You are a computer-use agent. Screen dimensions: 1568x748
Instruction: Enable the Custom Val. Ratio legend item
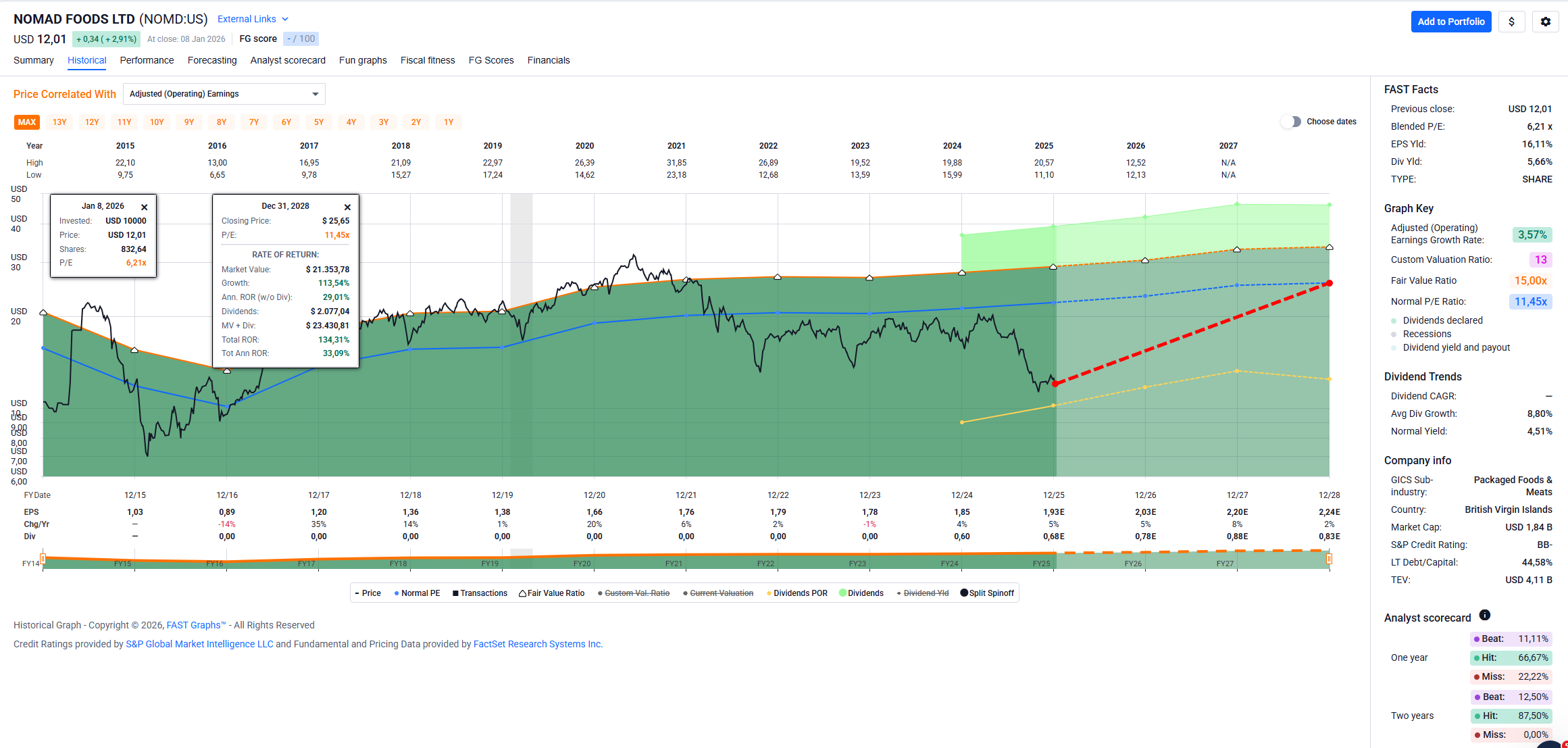click(636, 593)
